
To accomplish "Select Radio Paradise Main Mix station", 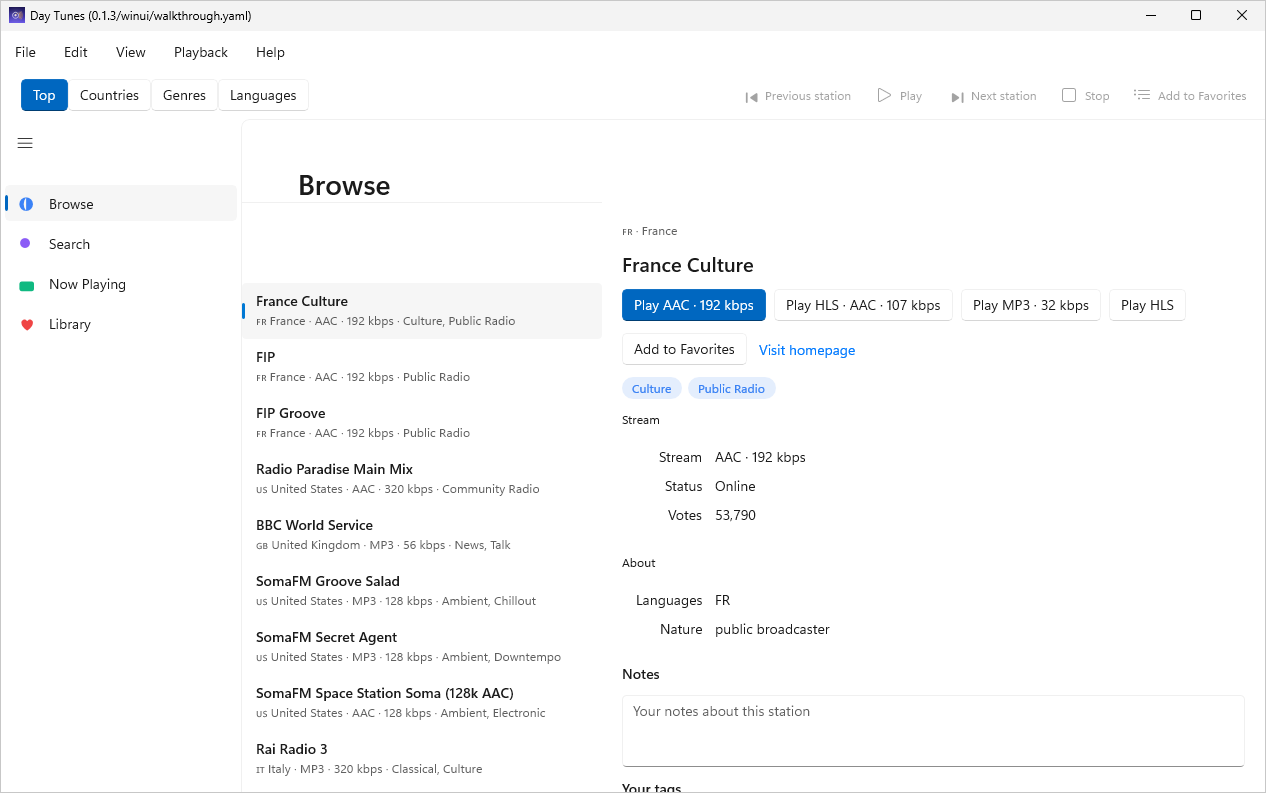I will tap(422, 479).
